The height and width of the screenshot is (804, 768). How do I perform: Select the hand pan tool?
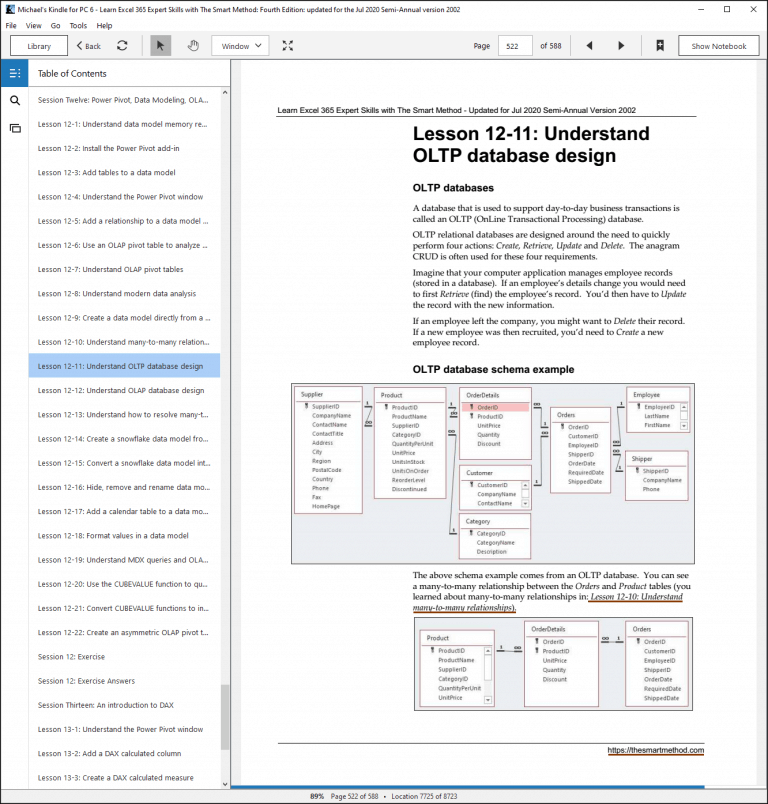(193, 46)
